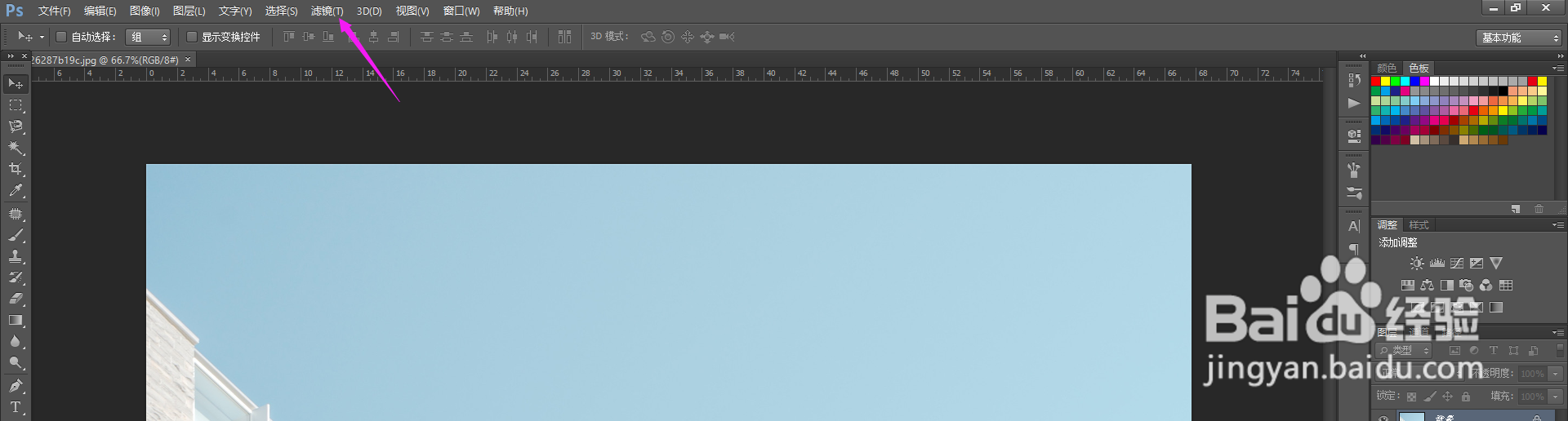Close the 26287b19c.jpg document tab
Image resolution: width=1568 pixels, height=421 pixels.
click(188, 60)
